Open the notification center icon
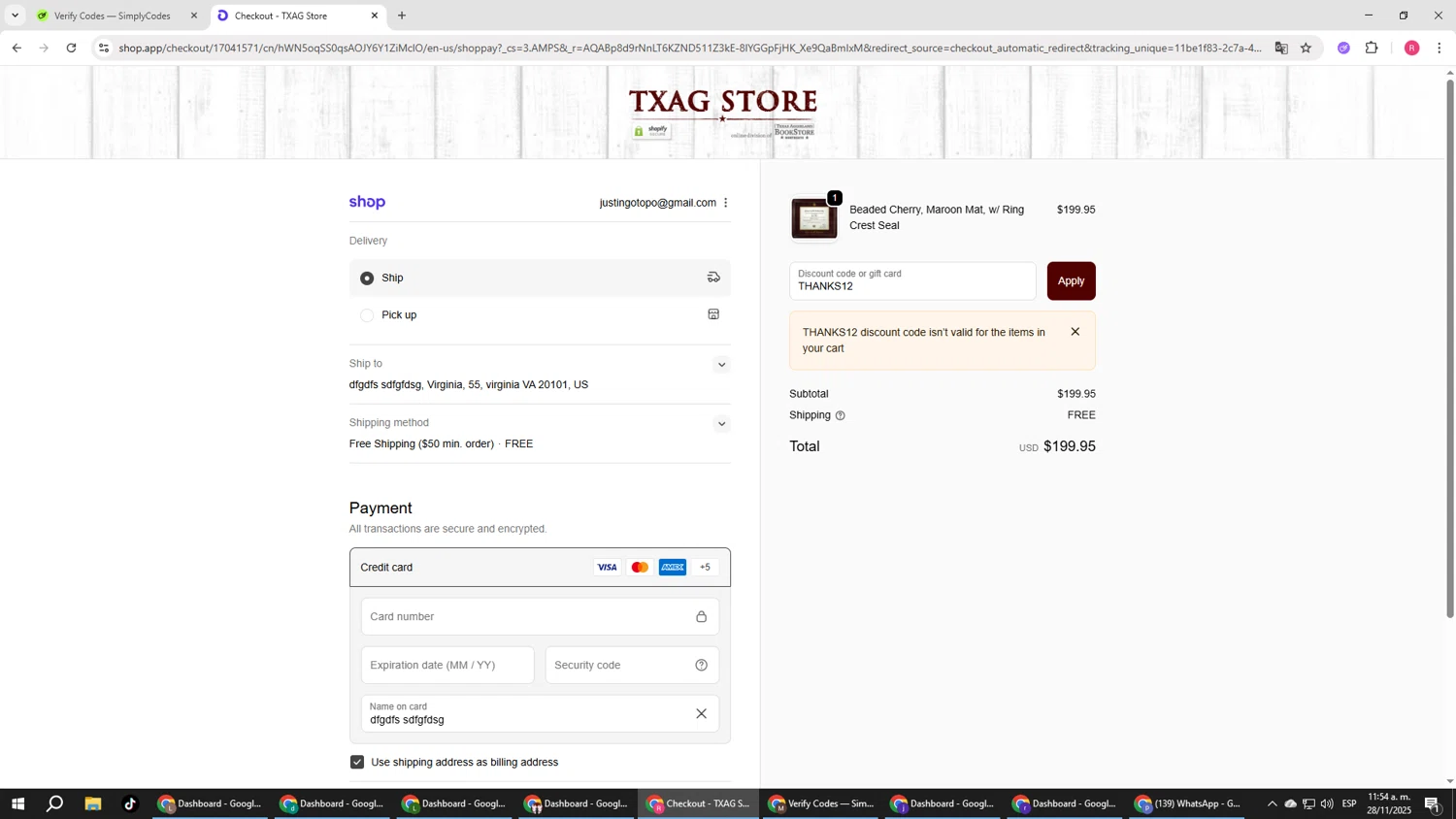This screenshot has height=819, width=1456. 1432,803
